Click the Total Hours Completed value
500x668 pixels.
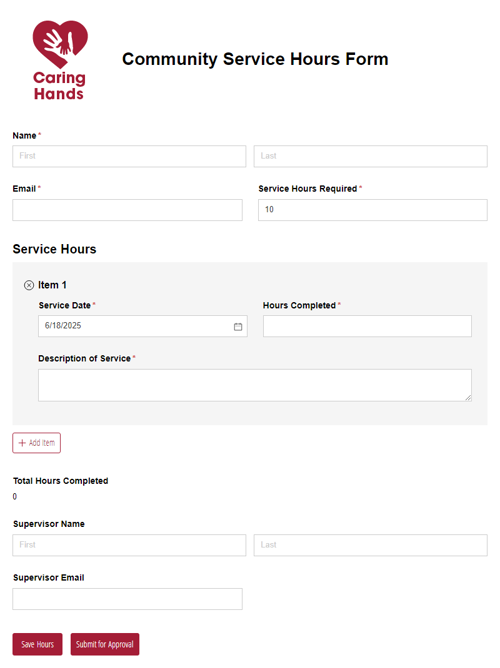click(15, 496)
